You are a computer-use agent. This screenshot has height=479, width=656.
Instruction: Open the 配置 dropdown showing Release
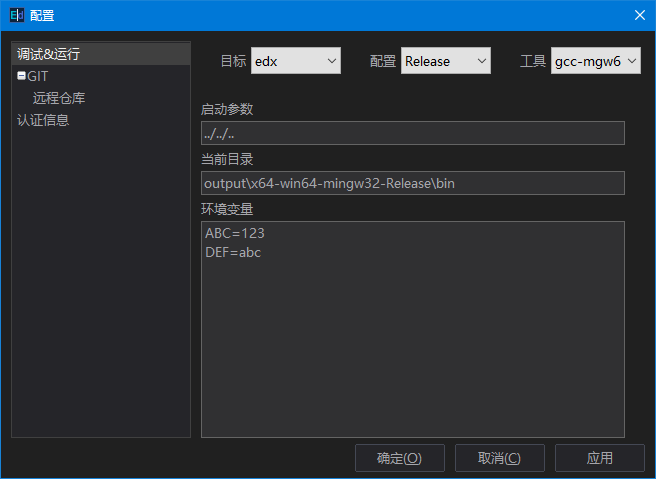[446, 61]
